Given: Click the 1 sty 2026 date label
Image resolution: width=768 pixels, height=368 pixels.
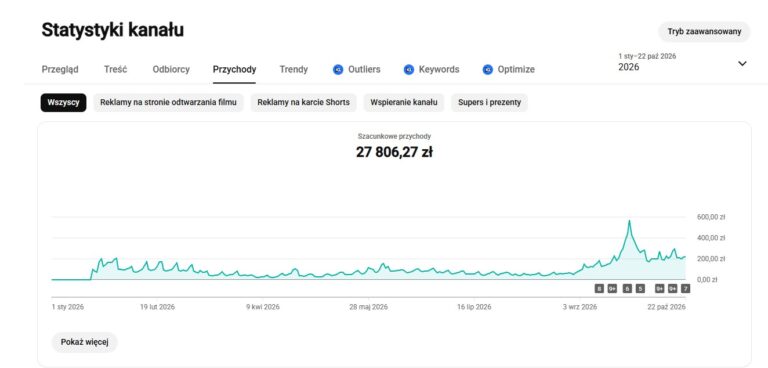Looking at the screenshot, I should [68, 307].
